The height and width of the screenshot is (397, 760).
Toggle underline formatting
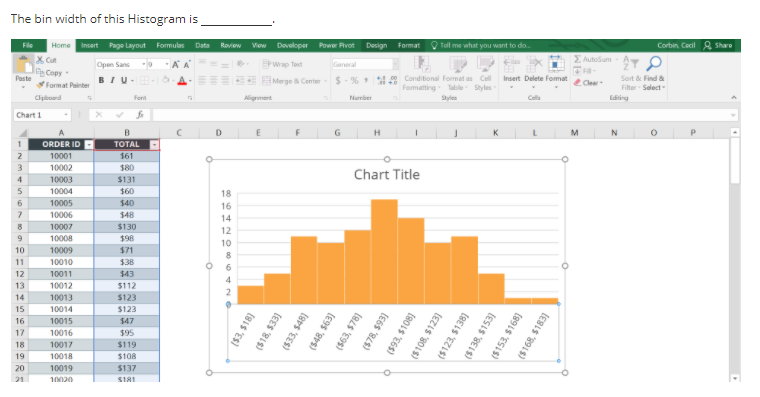click(124, 80)
